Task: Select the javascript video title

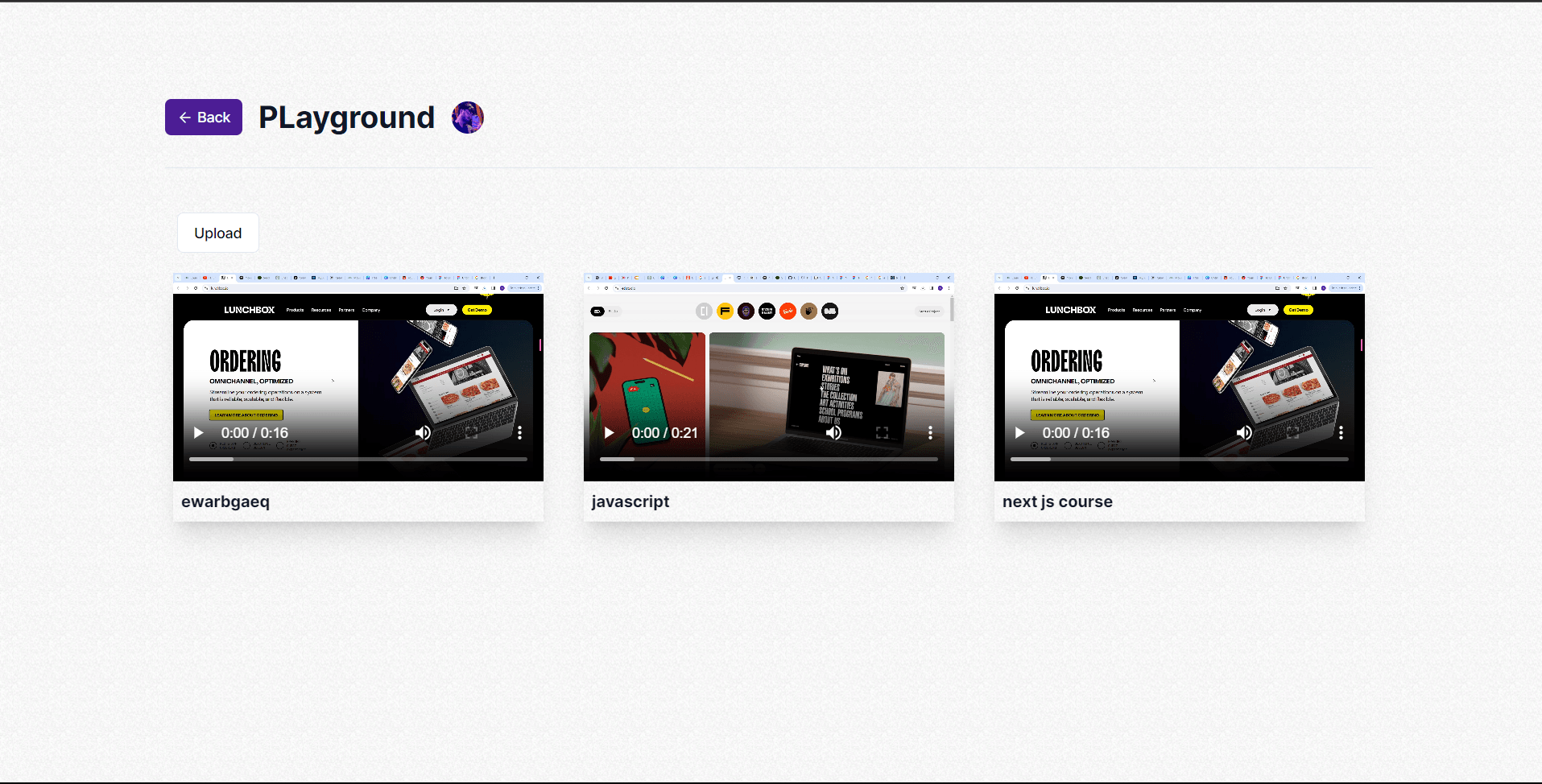Action: point(630,501)
